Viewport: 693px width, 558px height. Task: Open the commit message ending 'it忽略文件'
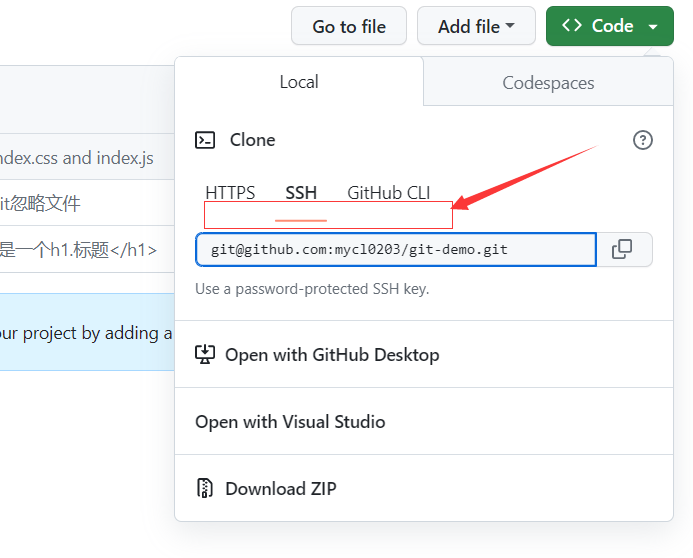click(40, 204)
